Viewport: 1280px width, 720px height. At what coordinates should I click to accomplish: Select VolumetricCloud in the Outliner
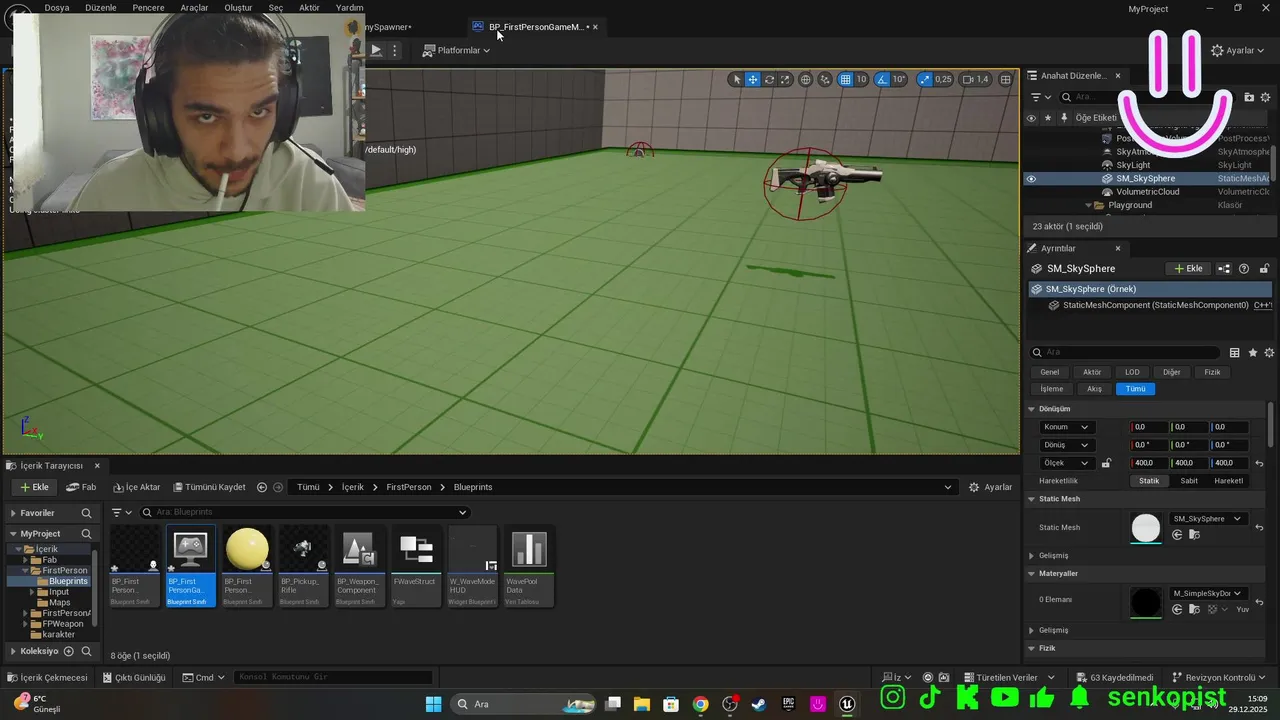pyautogui.click(x=1147, y=192)
